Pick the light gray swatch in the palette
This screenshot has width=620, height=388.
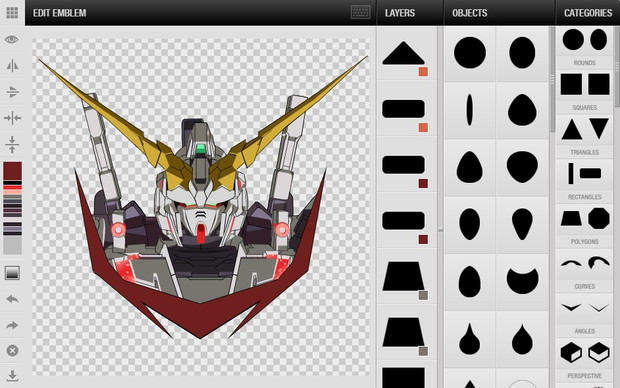[12, 245]
